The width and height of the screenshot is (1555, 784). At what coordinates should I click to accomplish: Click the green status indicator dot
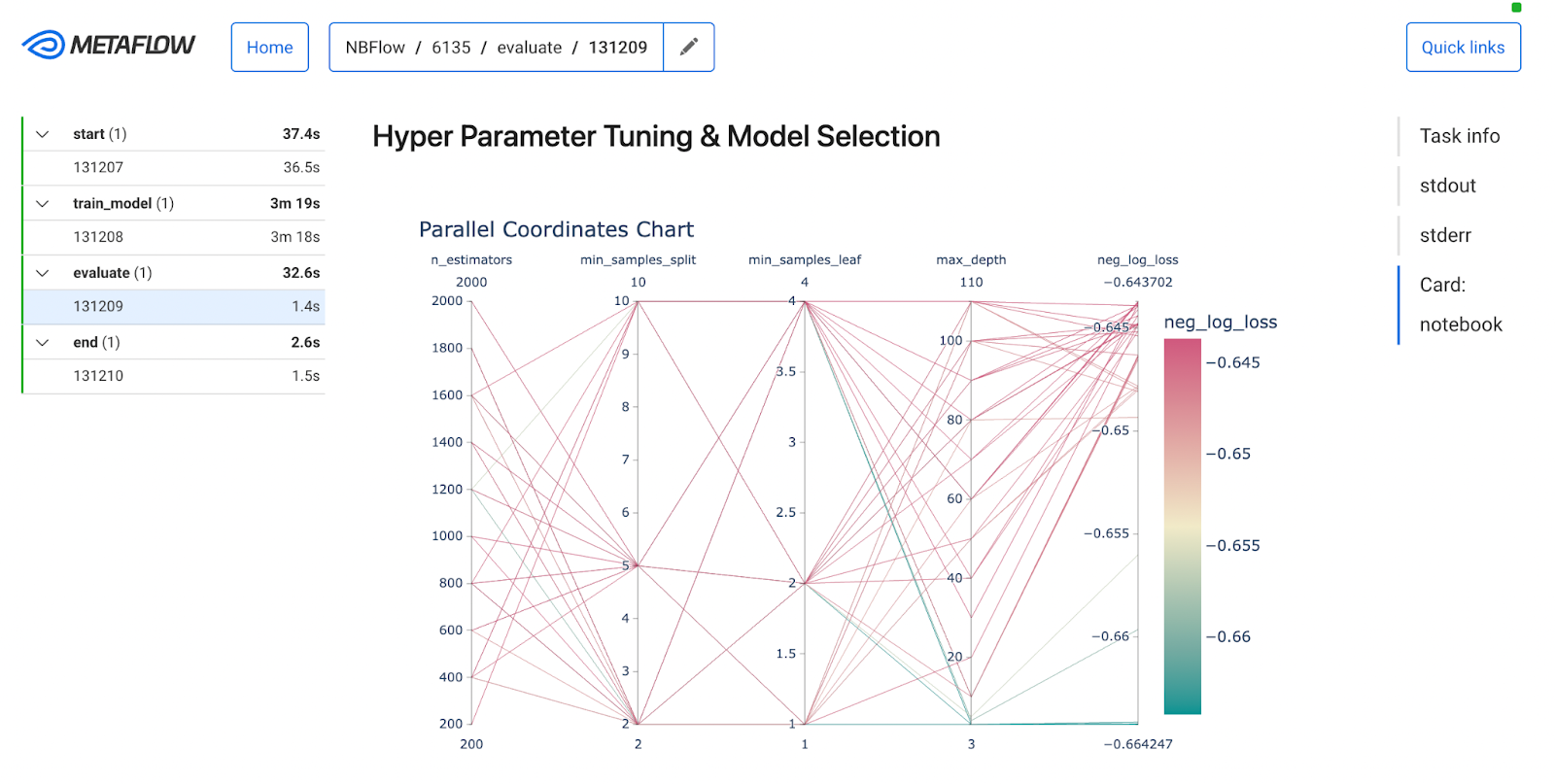(x=1516, y=7)
